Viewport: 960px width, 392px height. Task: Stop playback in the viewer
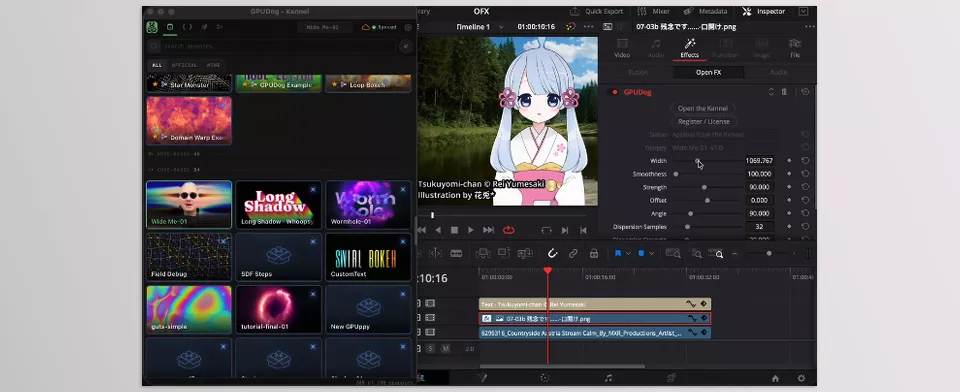pos(454,230)
